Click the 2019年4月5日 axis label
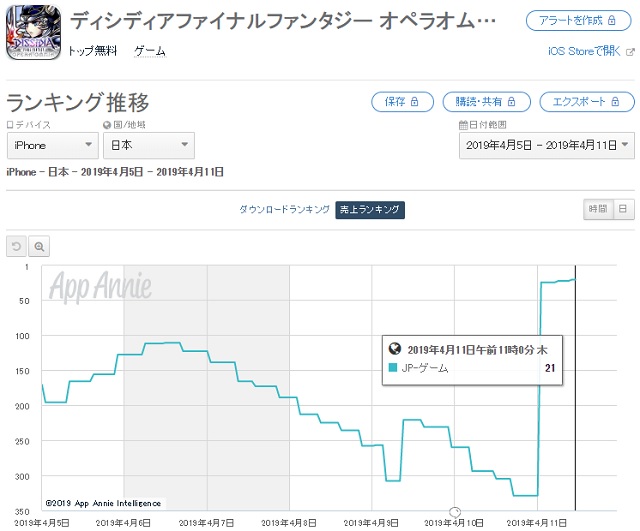Viewport: 640px width, 531px height. [42, 523]
